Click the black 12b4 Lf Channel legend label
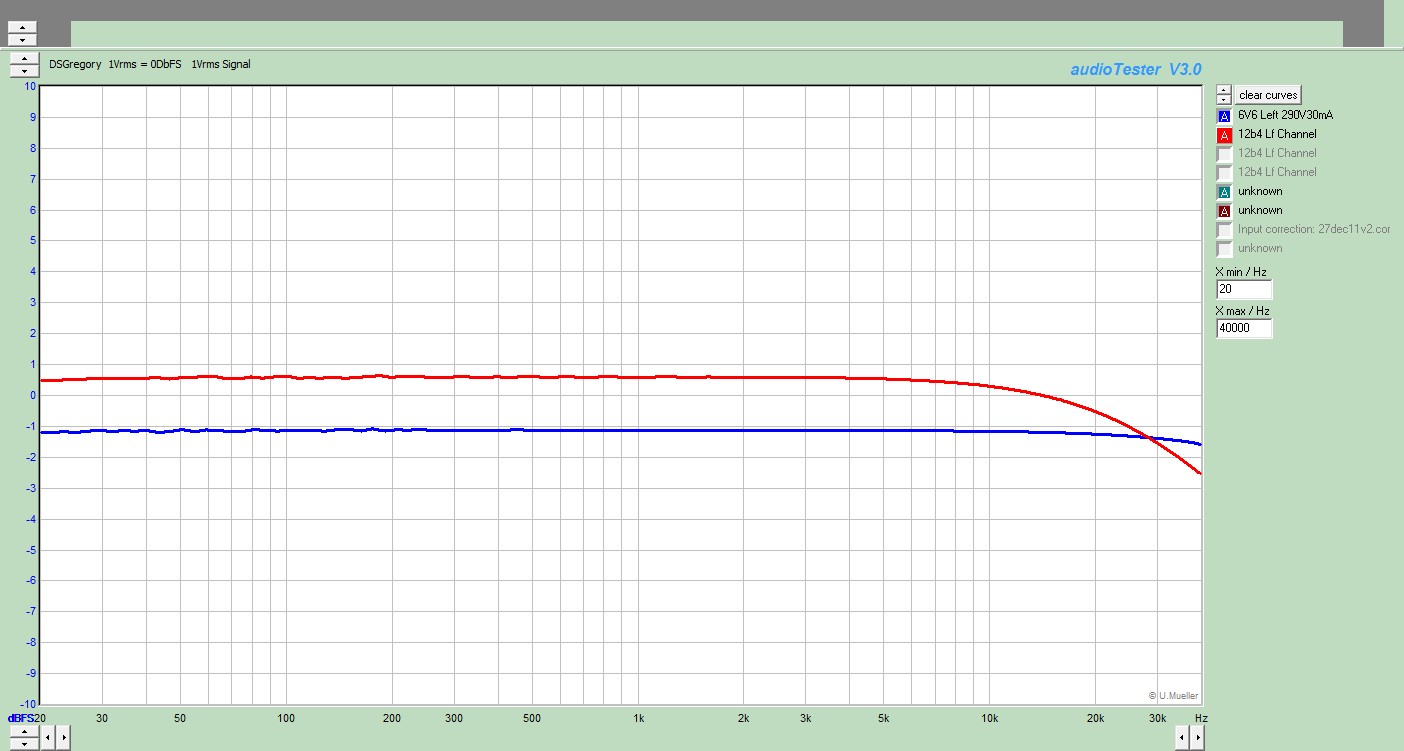1404x751 pixels. [1277, 134]
